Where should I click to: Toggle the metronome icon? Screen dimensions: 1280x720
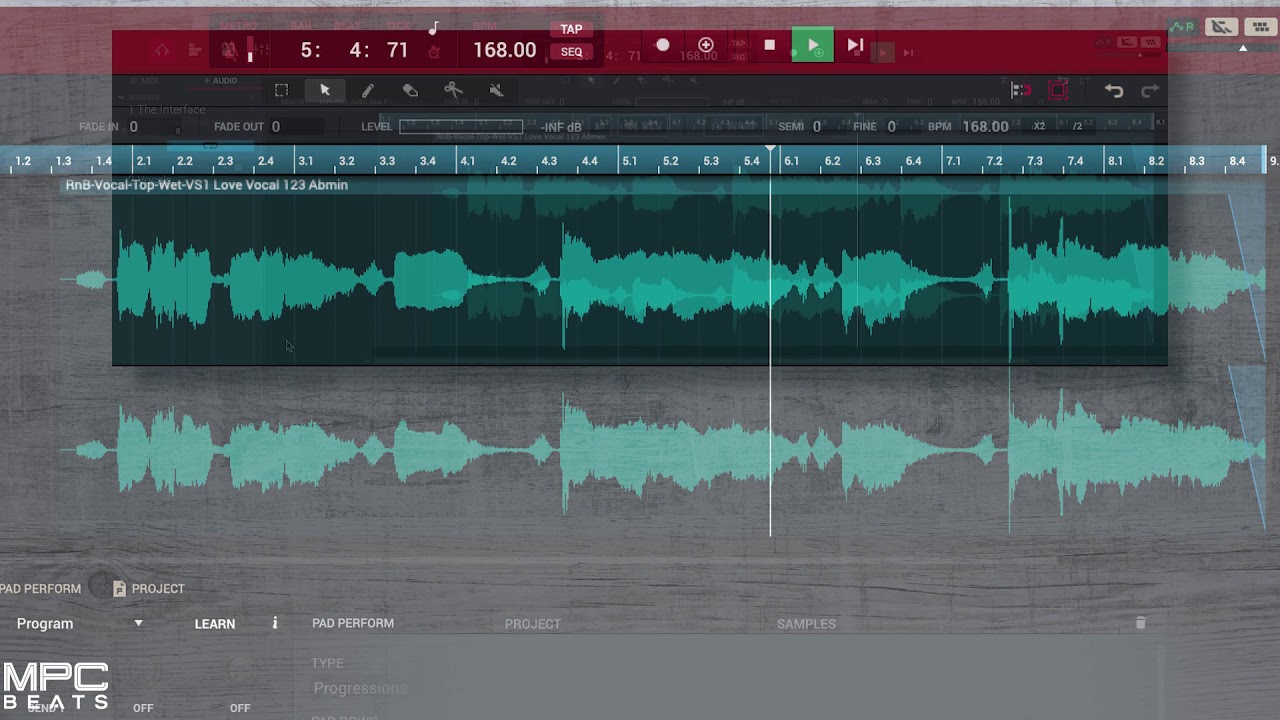[x=229, y=49]
